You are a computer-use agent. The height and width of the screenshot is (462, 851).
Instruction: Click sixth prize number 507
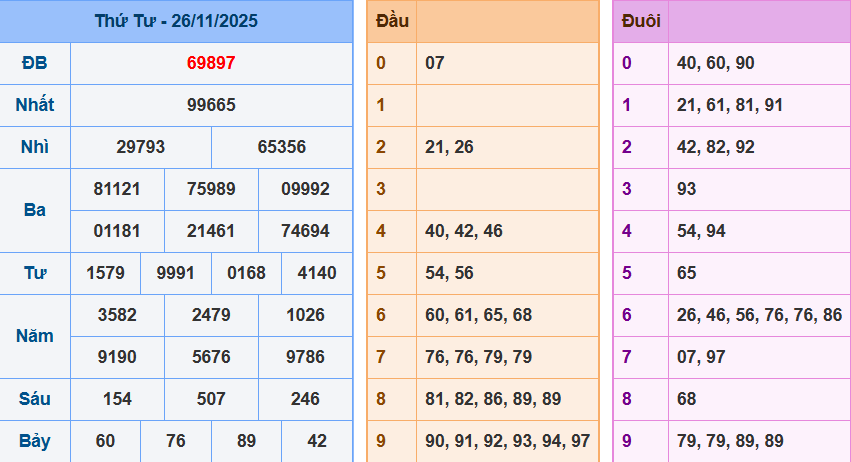pyautogui.click(x=211, y=399)
